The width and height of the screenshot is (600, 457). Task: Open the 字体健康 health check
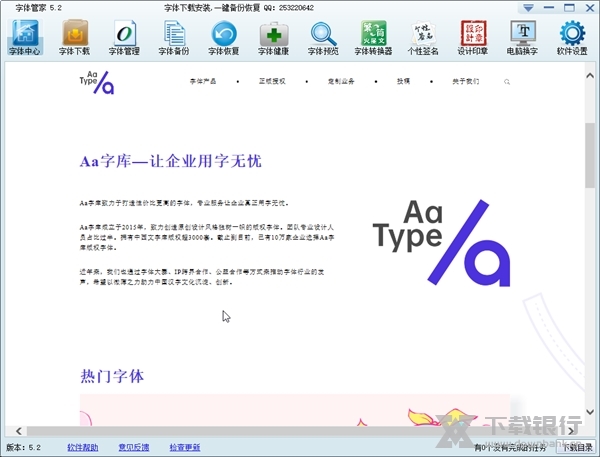pos(274,38)
